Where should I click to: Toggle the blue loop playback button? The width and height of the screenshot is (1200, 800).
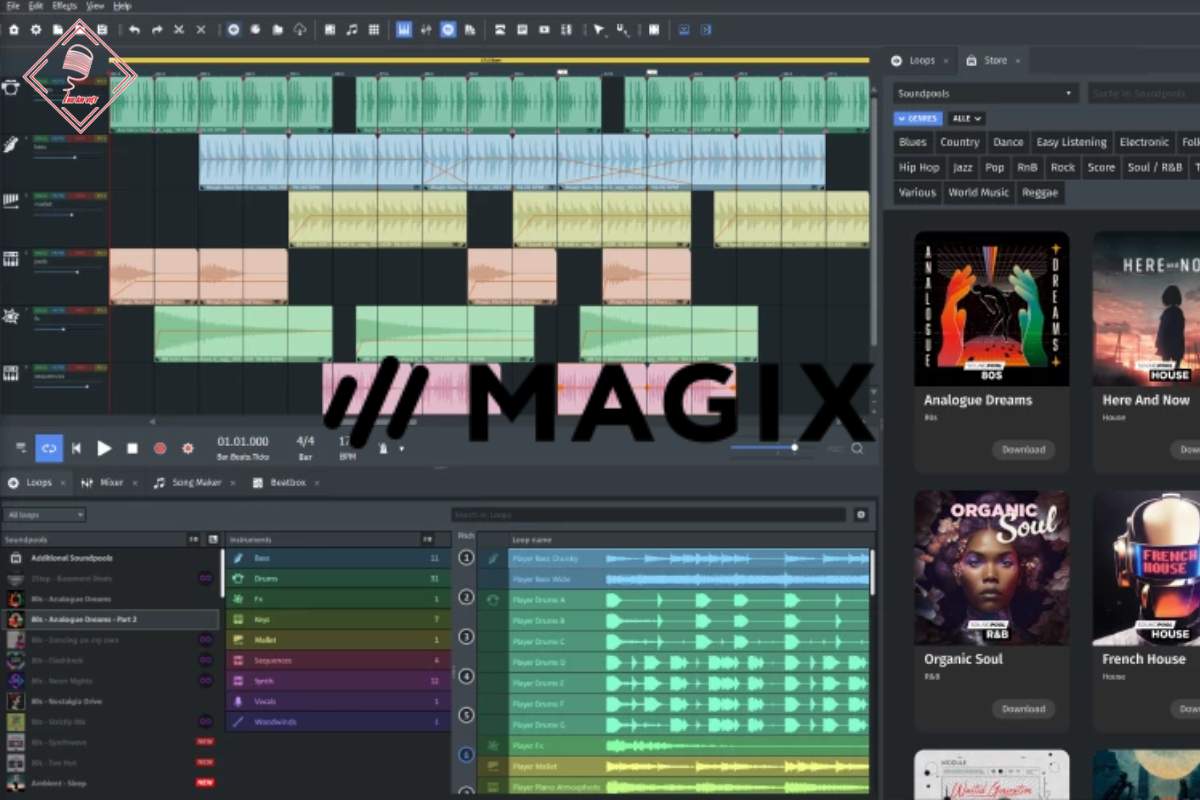[x=49, y=449]
